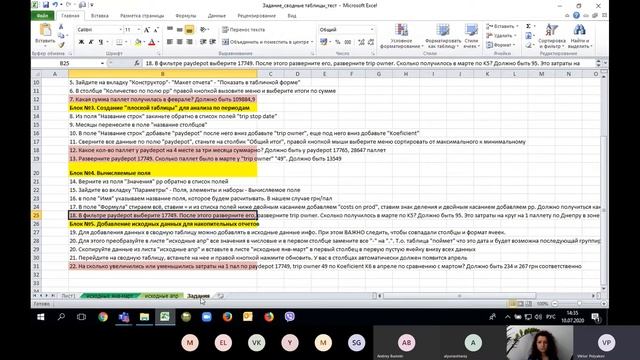Screen dimensions: 640x360
Task: Click the Comma Style (000) icon
Action: click(348, 42)
